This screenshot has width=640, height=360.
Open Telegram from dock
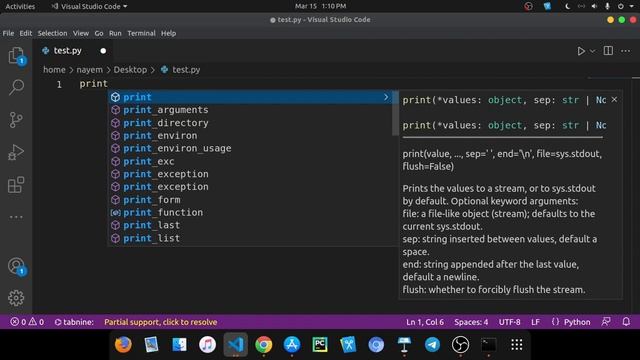(432, 344)
